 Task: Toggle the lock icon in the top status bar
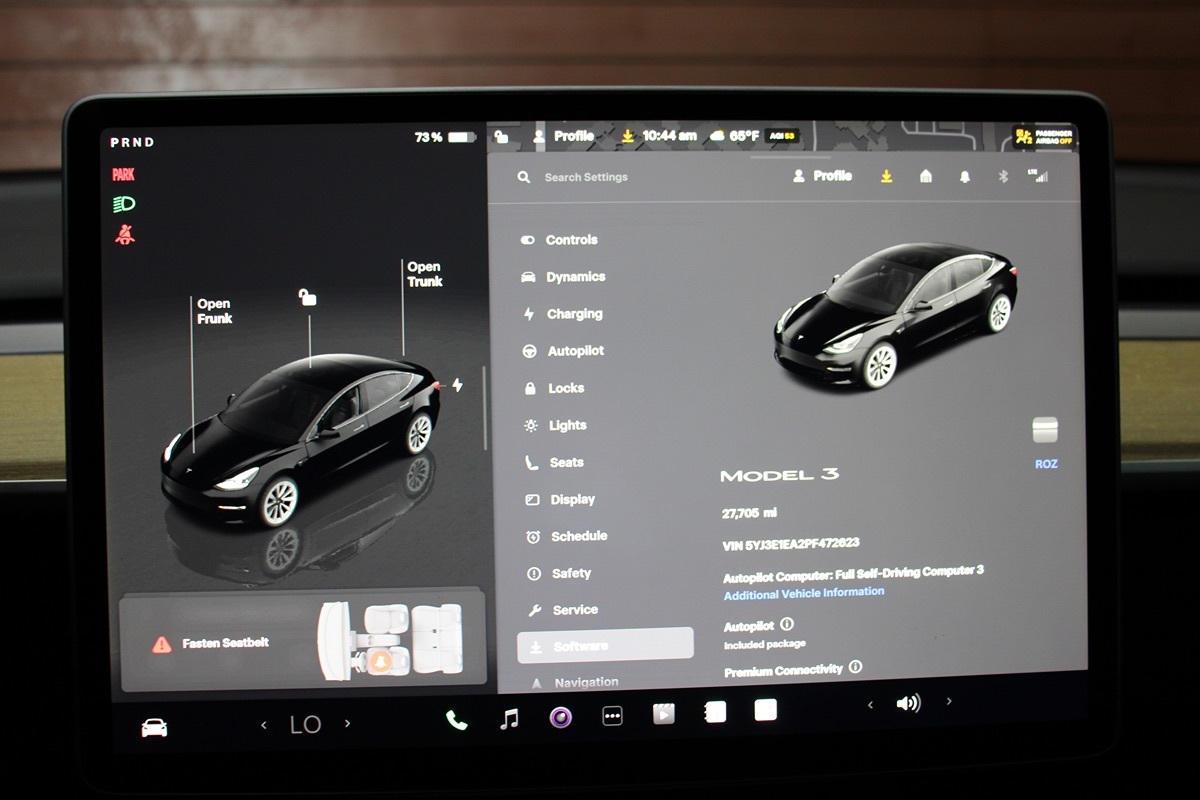502,137
